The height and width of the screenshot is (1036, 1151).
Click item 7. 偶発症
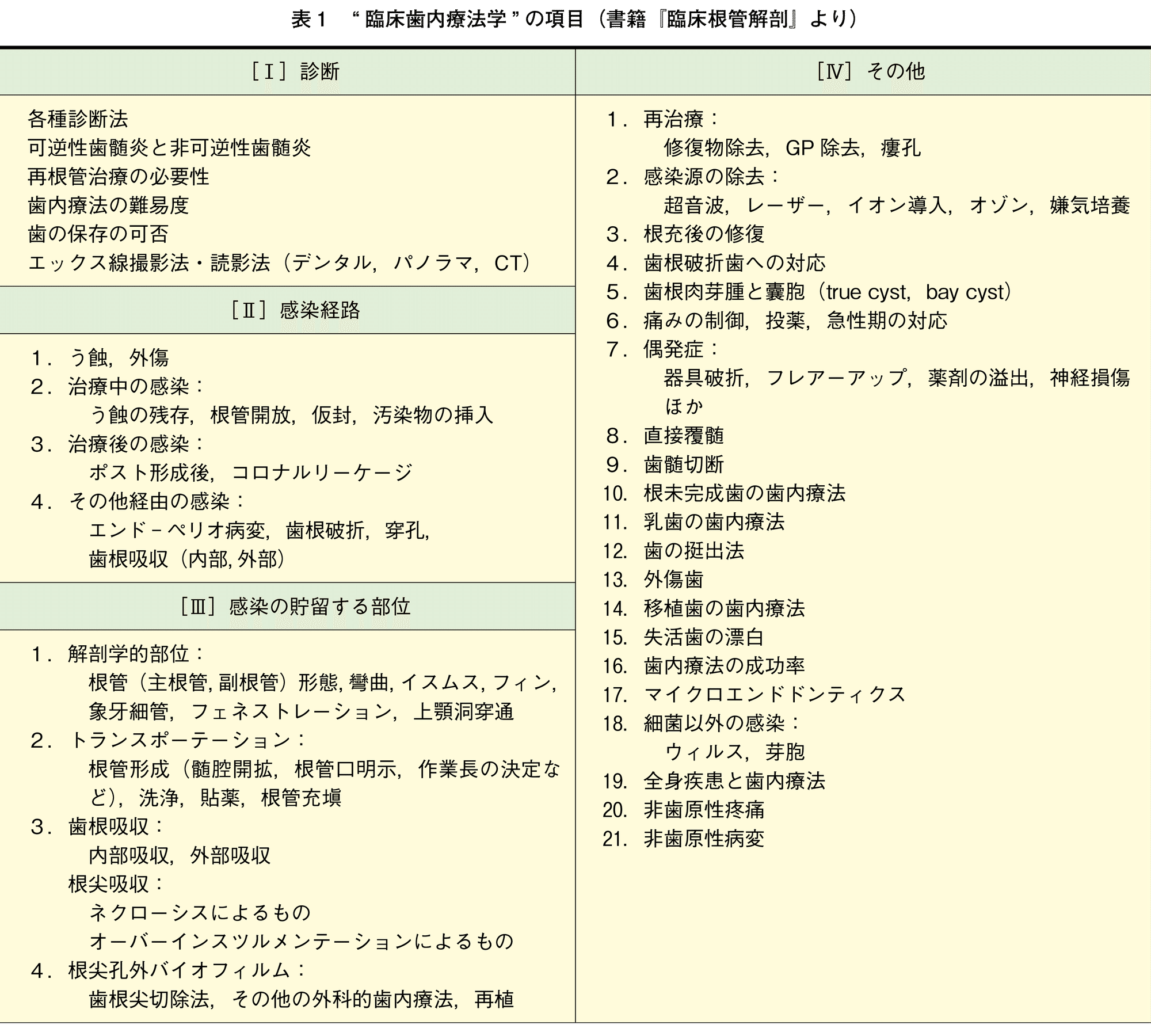point(662,349)
